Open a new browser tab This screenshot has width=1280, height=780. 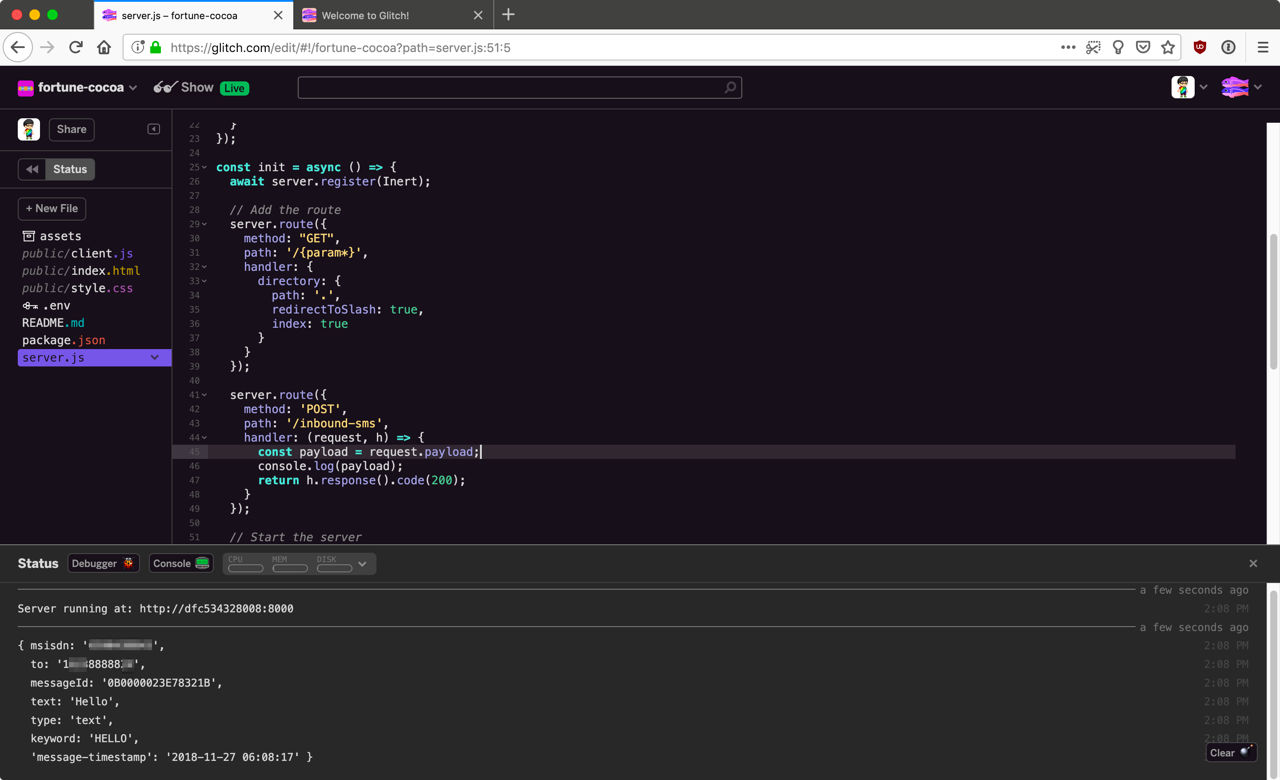[x=508, y=14]
